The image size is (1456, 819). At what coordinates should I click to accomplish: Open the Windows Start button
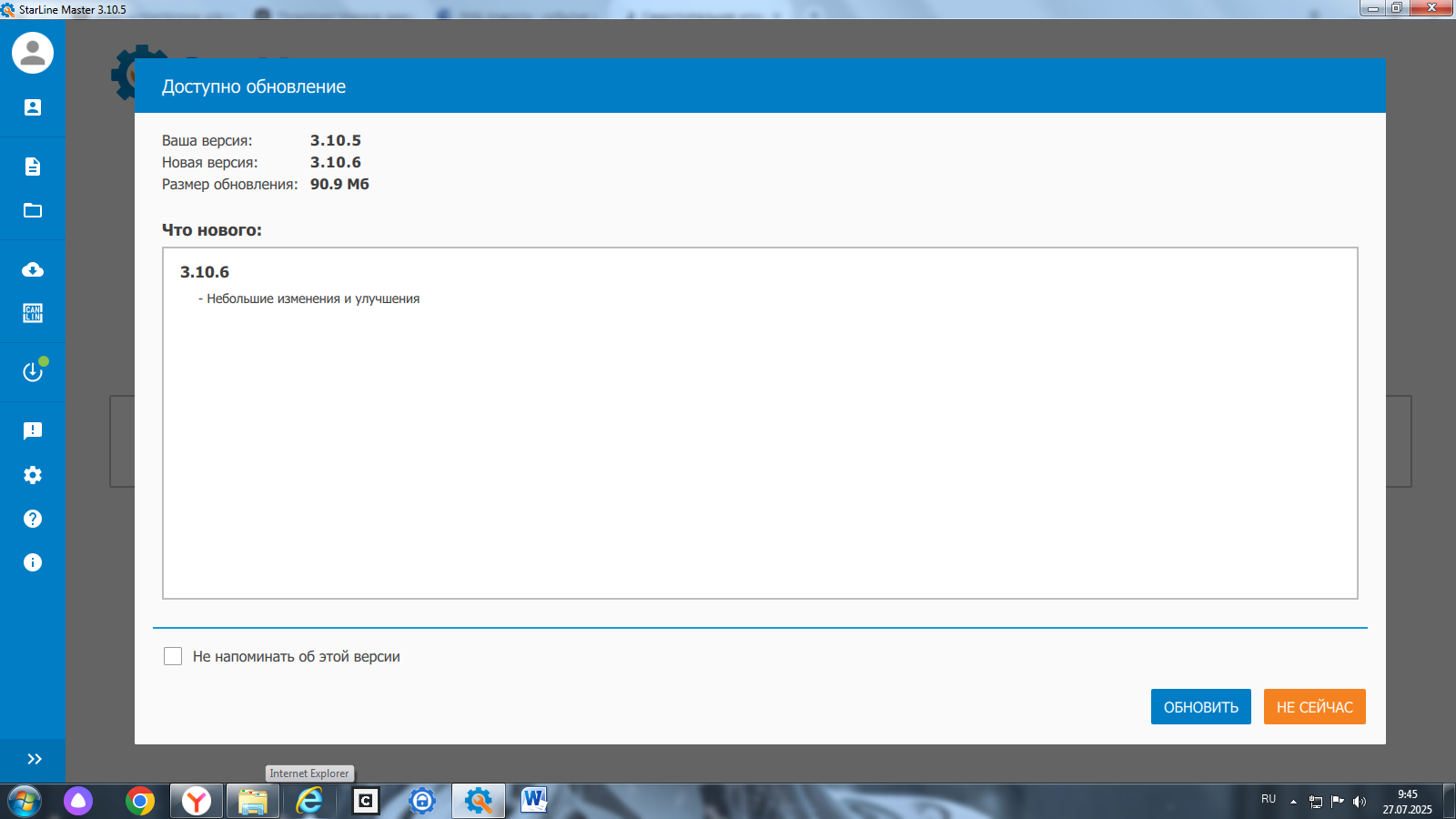pyautogui.click(x=25, y=802)
